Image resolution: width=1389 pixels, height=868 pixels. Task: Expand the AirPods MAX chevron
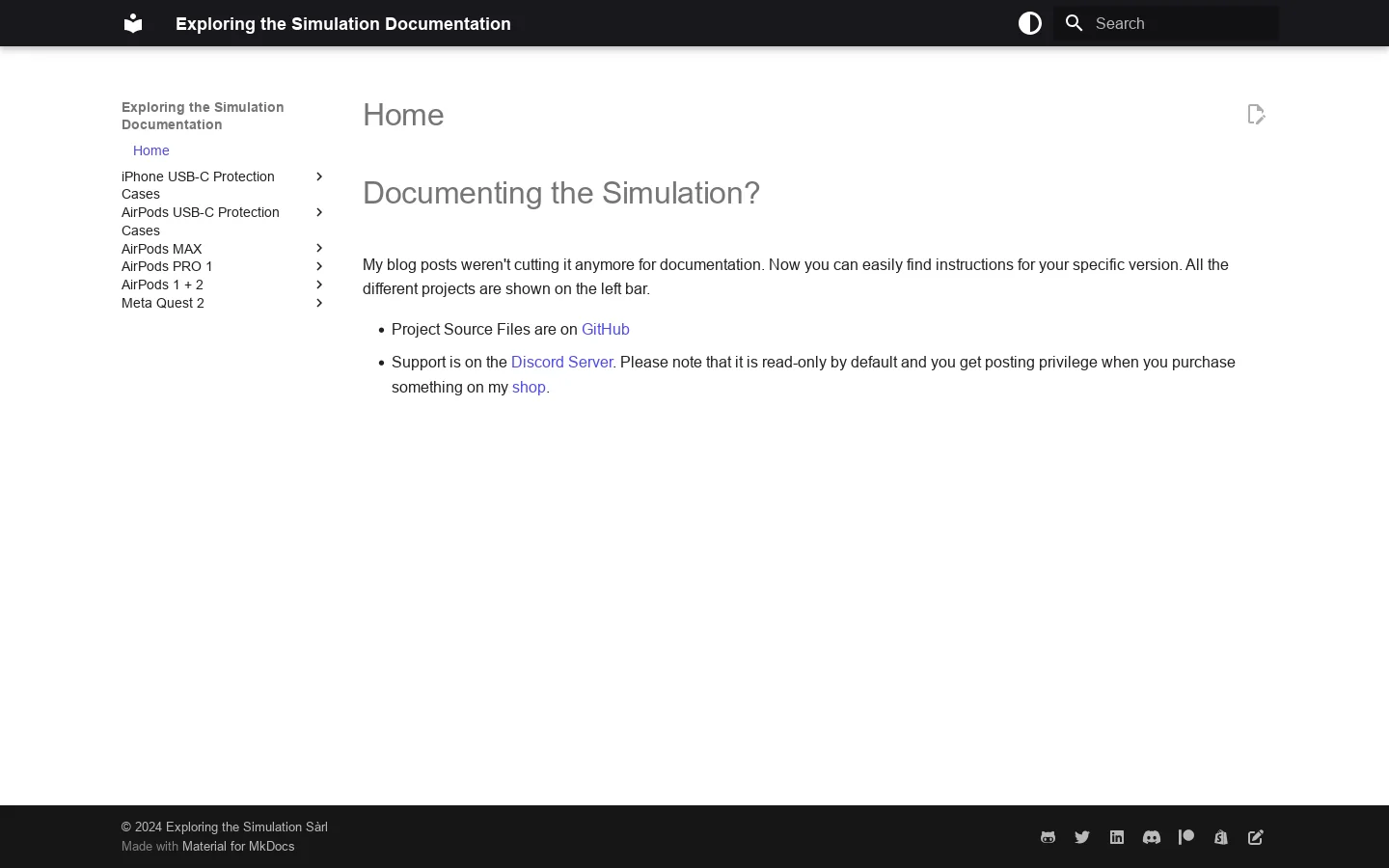319,249
